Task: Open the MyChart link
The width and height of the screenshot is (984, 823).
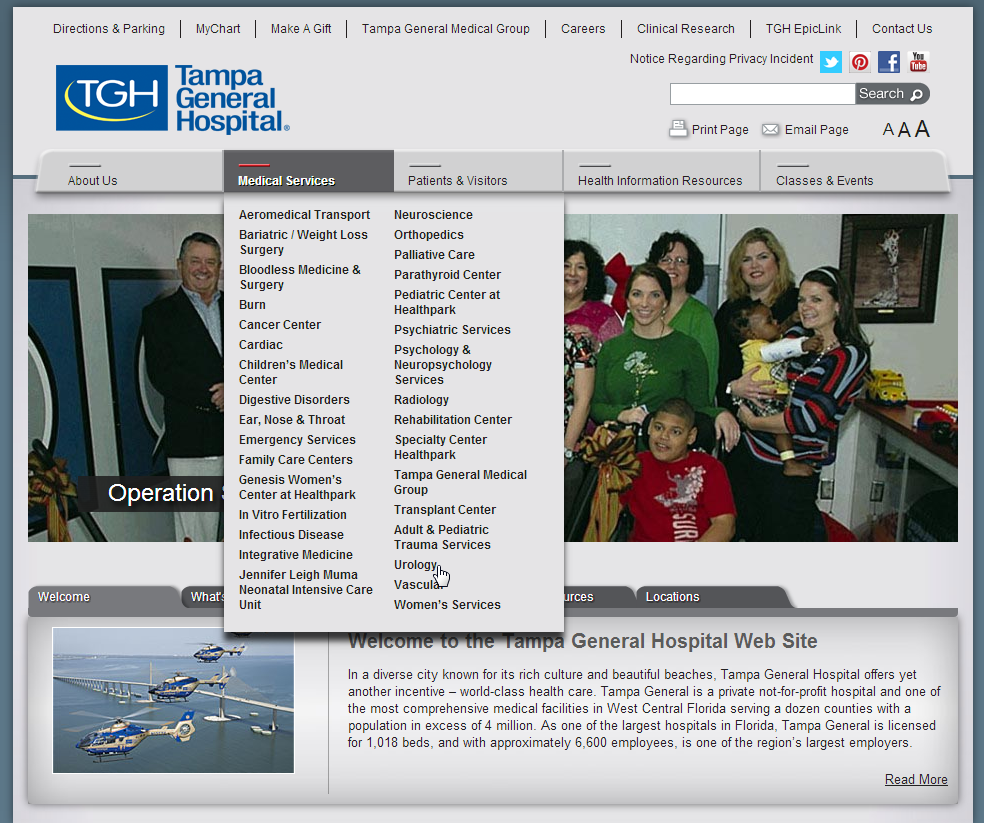Action: [218, 29]
